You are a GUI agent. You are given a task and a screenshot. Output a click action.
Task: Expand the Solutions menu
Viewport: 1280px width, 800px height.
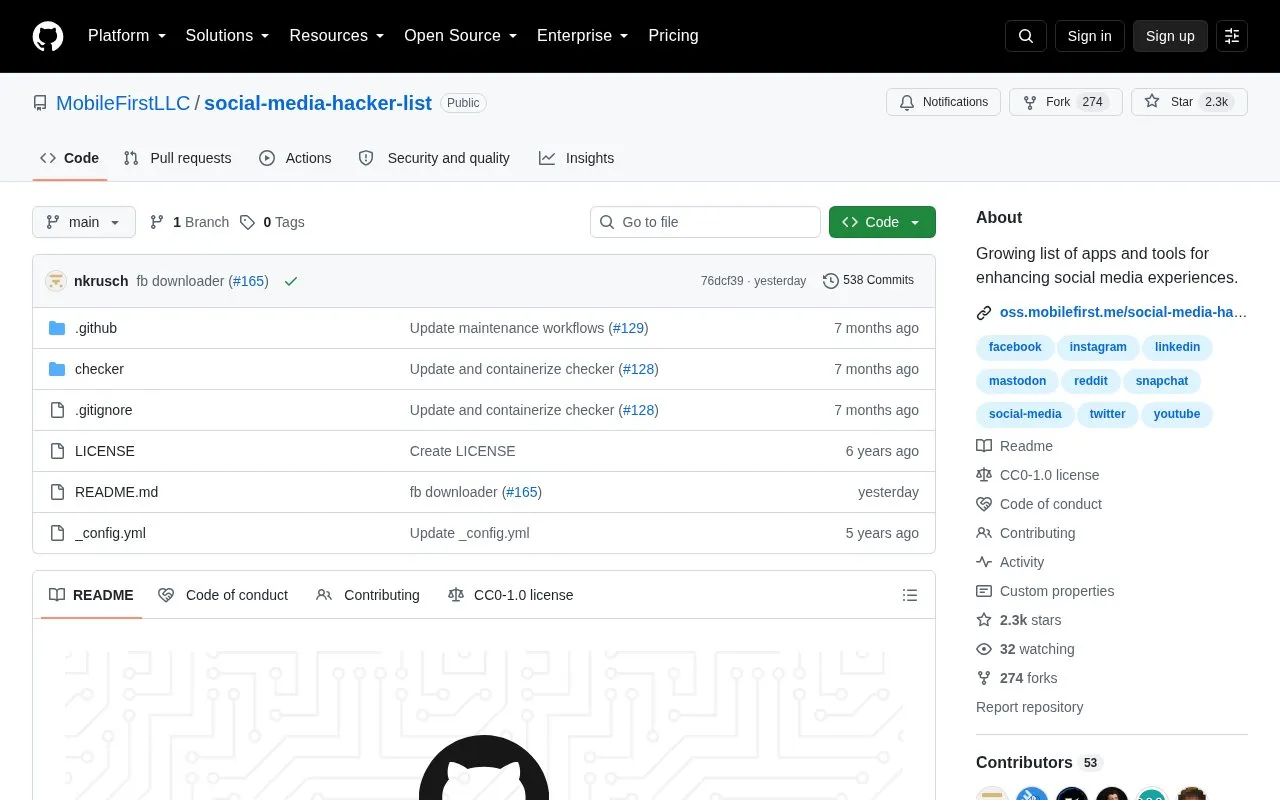coord(228,36)
